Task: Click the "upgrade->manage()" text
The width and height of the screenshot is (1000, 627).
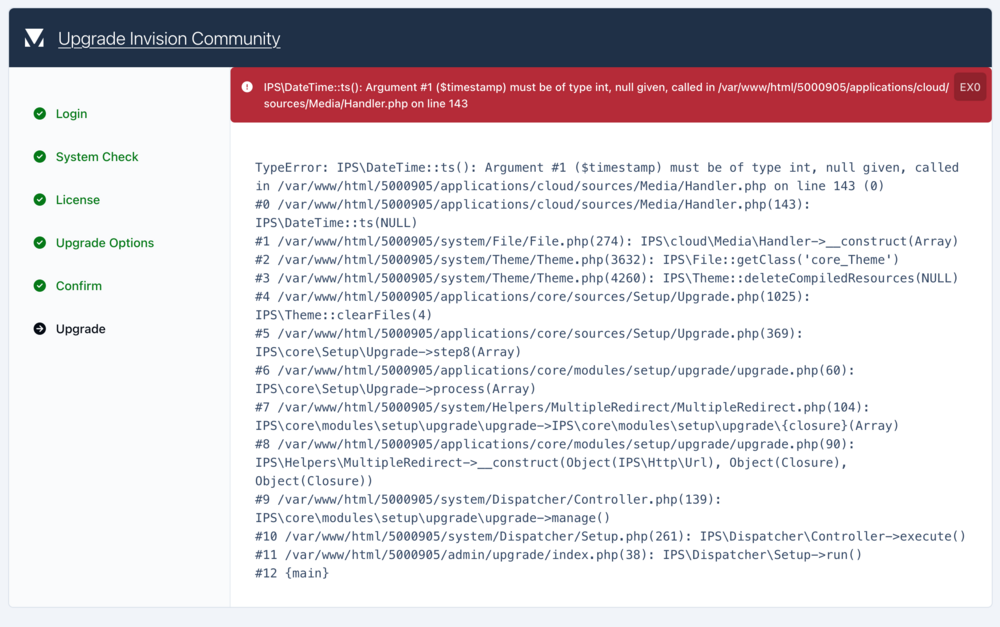Action: pyautogui.click(x=547, y=518)
